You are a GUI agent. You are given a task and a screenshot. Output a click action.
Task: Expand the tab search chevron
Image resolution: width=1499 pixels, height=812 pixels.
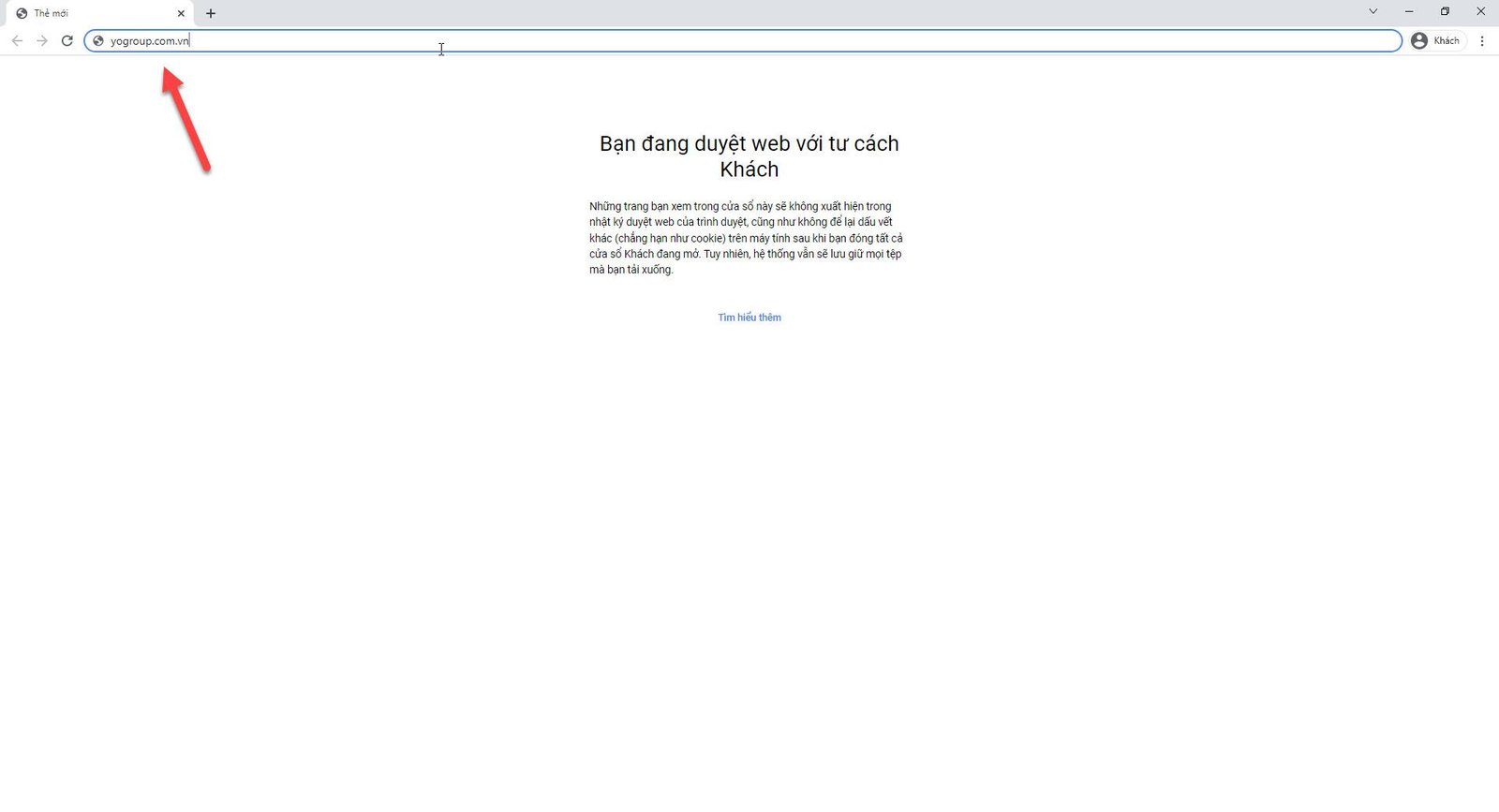pyautogui.click(x=1373, y=11)
